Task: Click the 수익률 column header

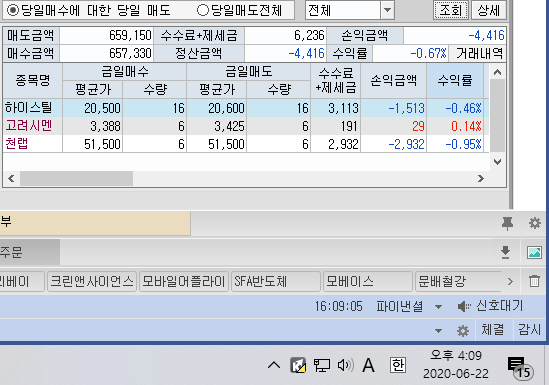Action: point(455,81)
